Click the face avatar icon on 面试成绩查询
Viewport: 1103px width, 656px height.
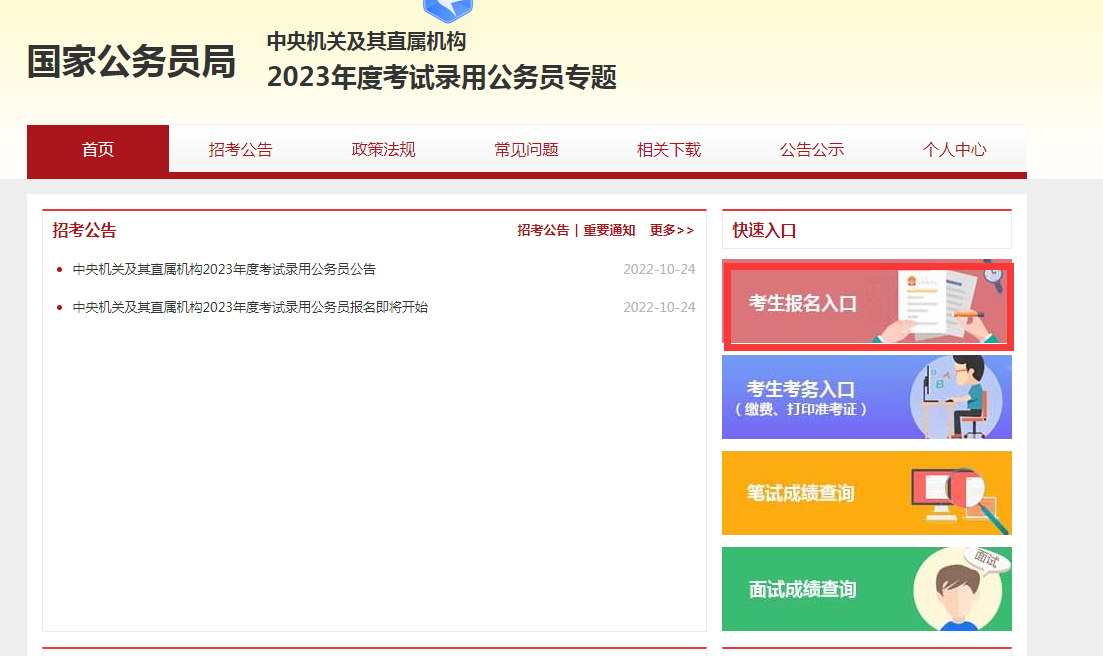pos(959,589)
